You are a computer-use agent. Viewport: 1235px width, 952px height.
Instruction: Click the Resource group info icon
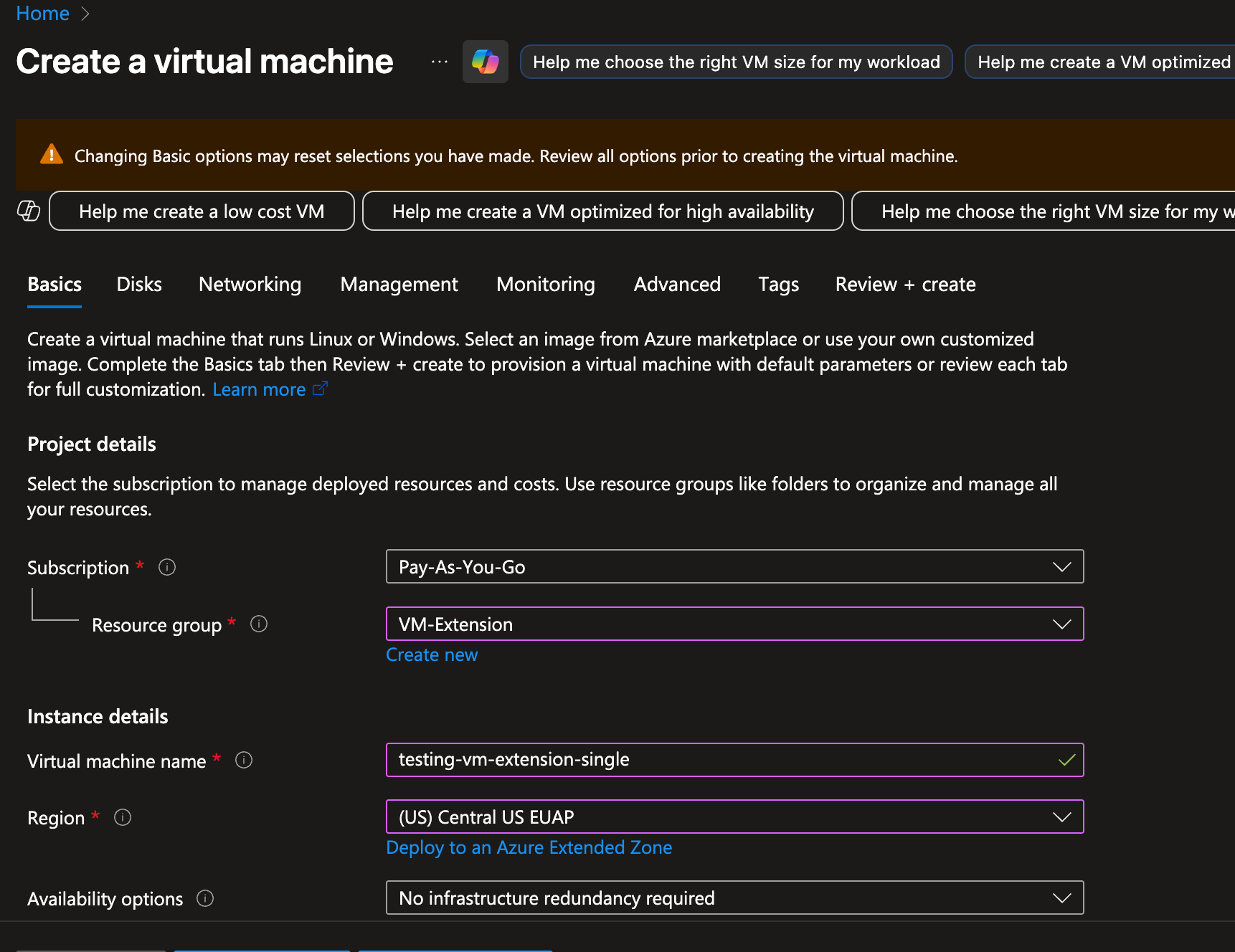click(259, 624)
